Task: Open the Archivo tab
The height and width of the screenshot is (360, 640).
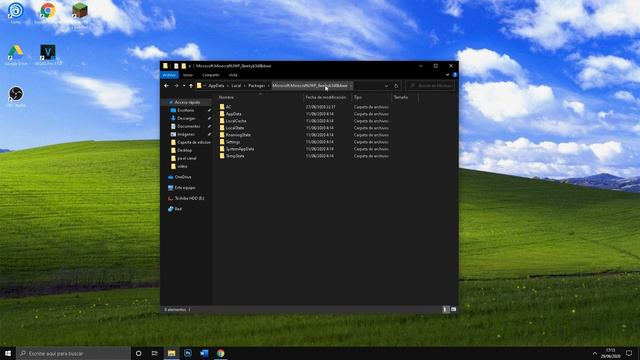Action: coord(169,75)
